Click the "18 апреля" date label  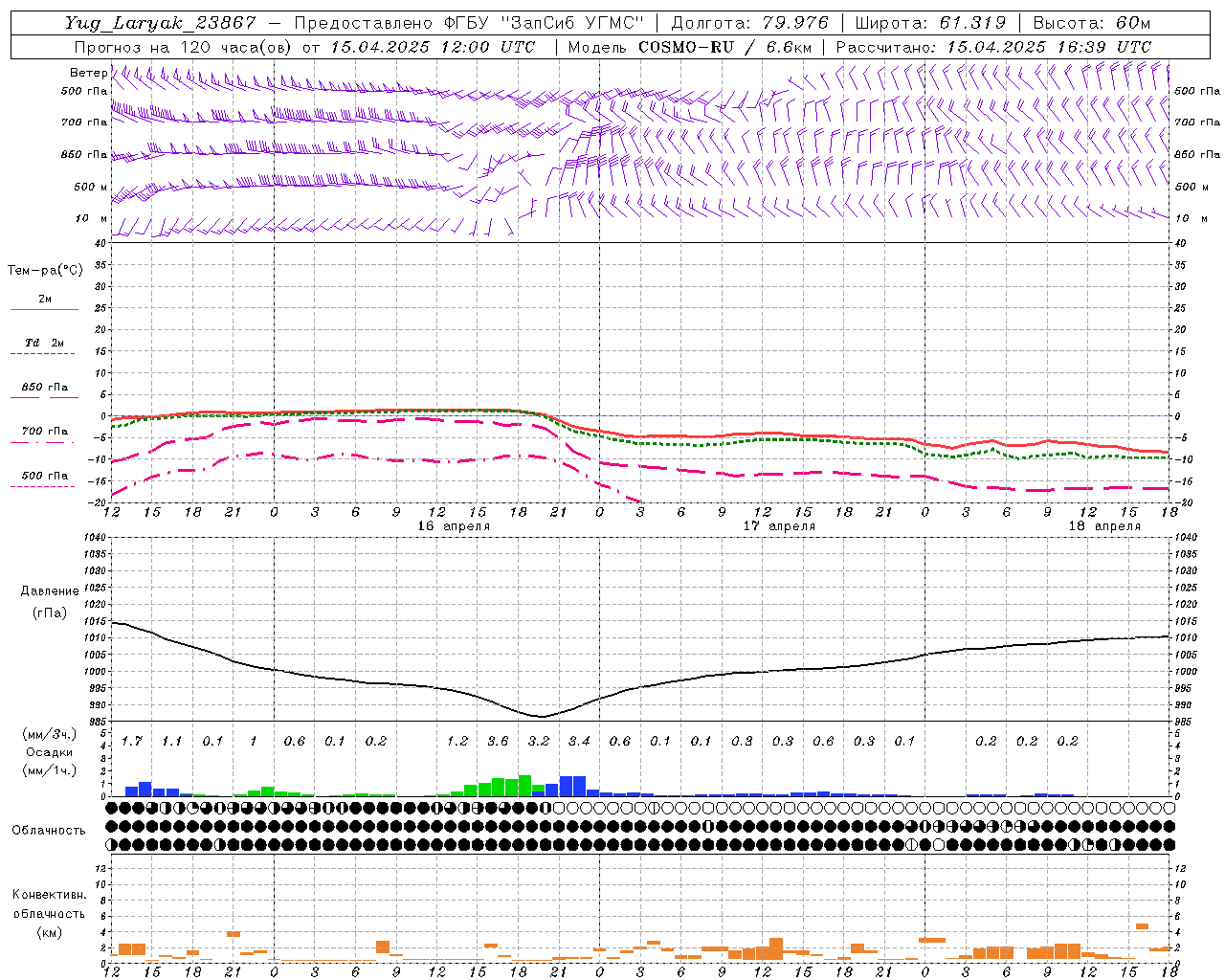coord(1104,526)
